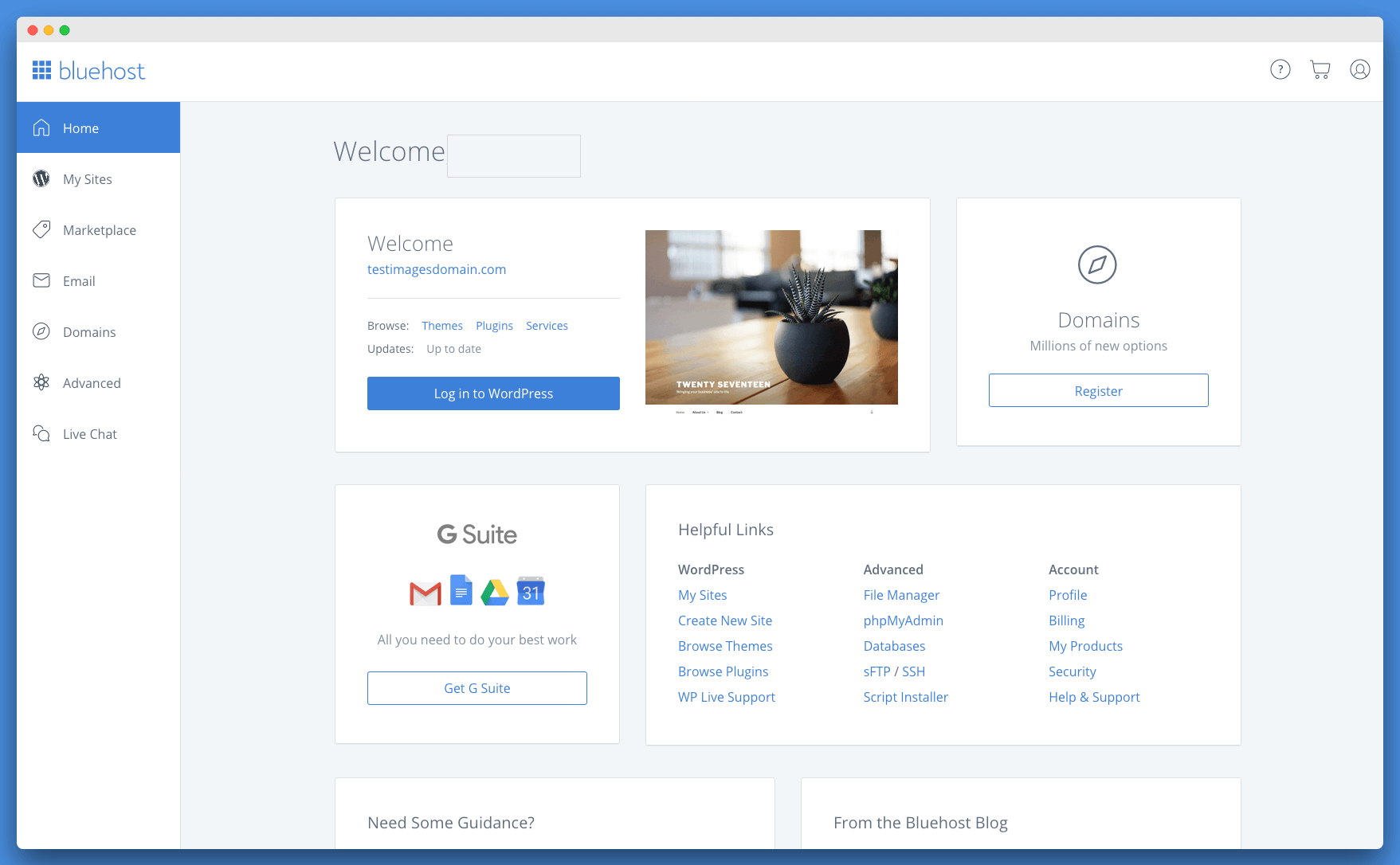
Task: Open Advanced section in sidebar
Action: click(92, 383)
